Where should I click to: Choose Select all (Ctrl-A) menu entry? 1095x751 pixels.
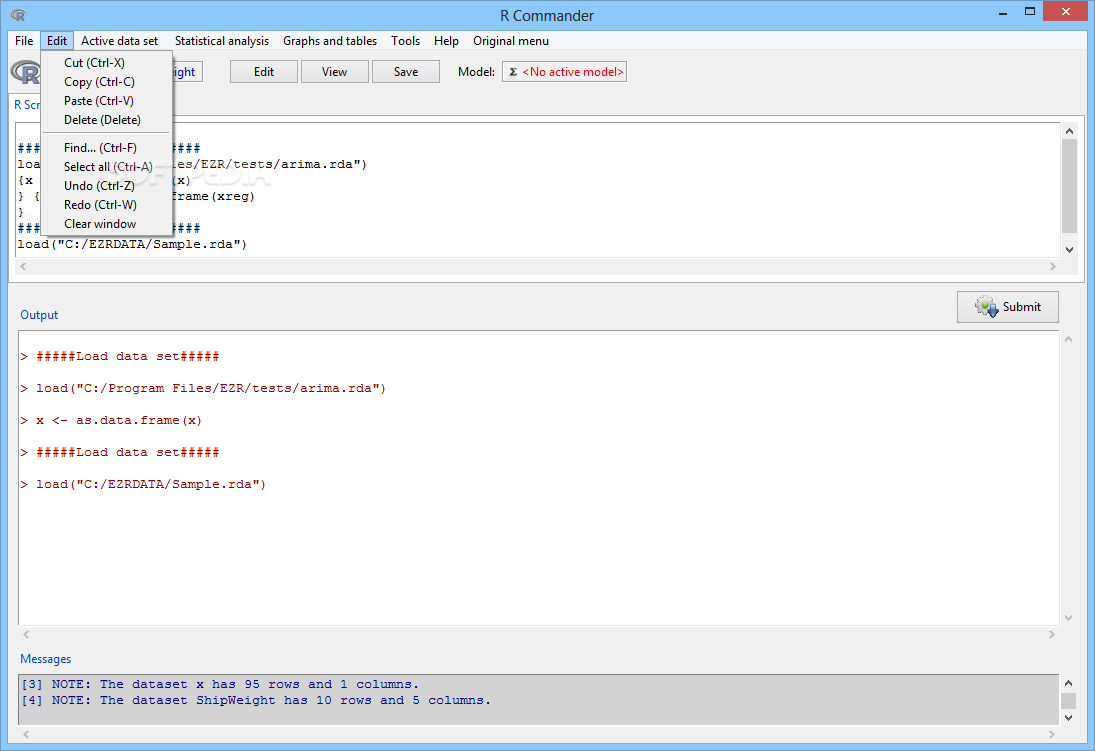coord(106,166)
